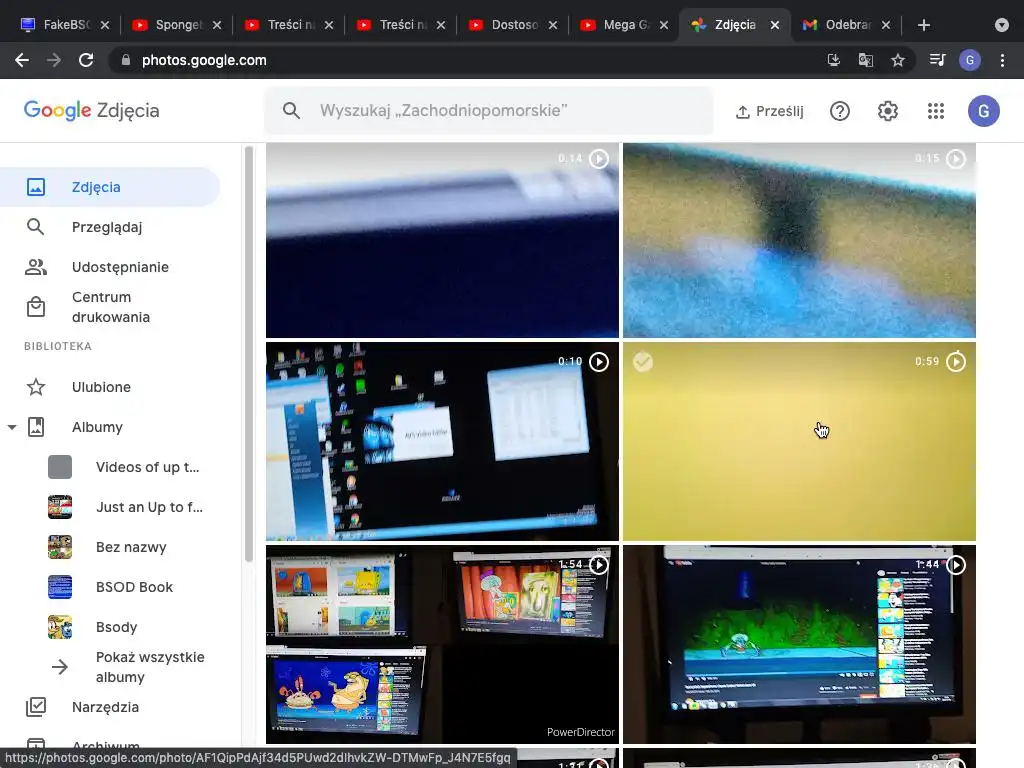Screen dimensions: 1024x768
Task: Open the Zdjęcia sidebar item
Action: point(110,187)
